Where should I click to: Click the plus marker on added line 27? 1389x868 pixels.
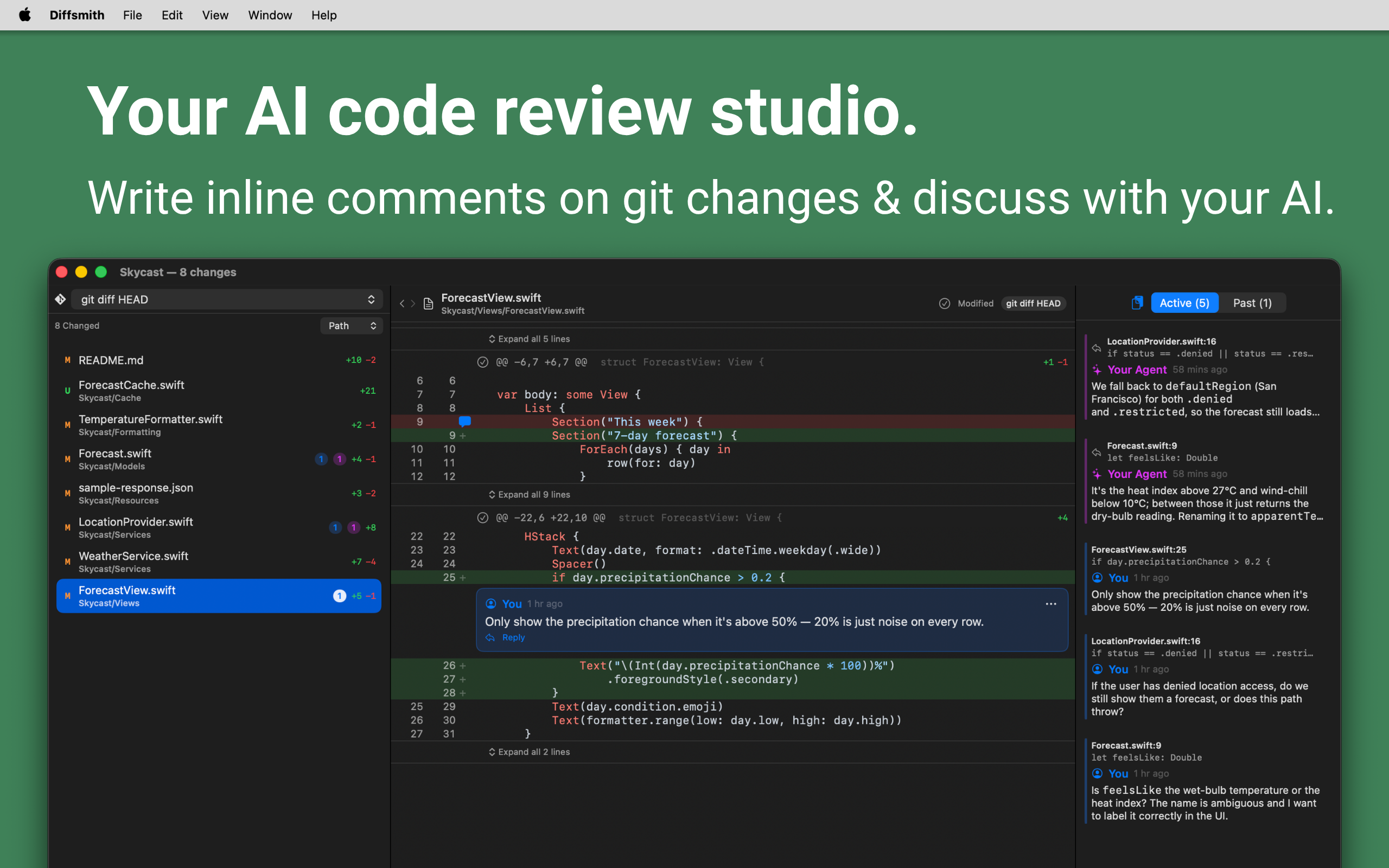pyautogui.click(x=463, y=679)
